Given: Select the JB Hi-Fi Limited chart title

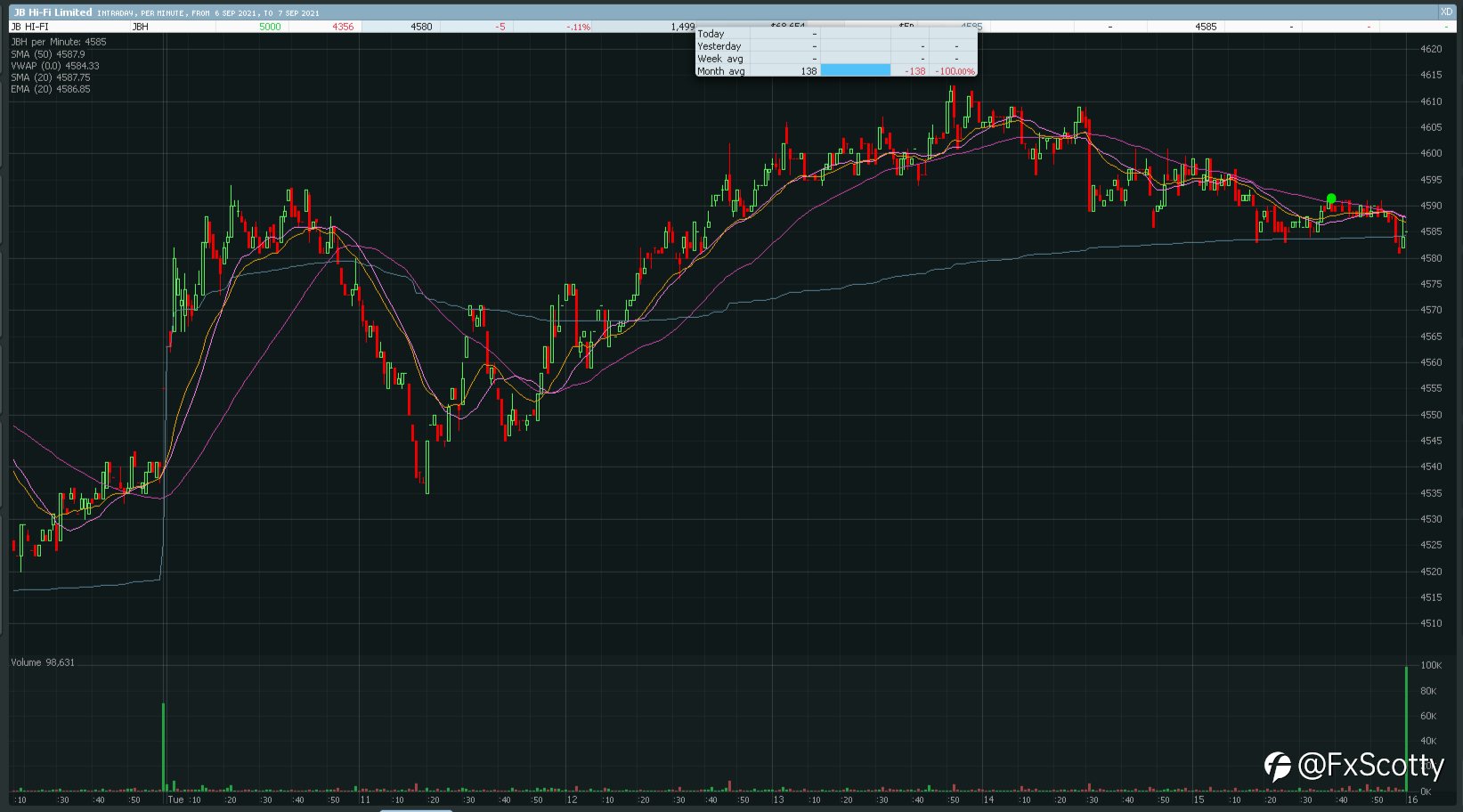Looking at the screenshot, I should [x=53, y=12].
